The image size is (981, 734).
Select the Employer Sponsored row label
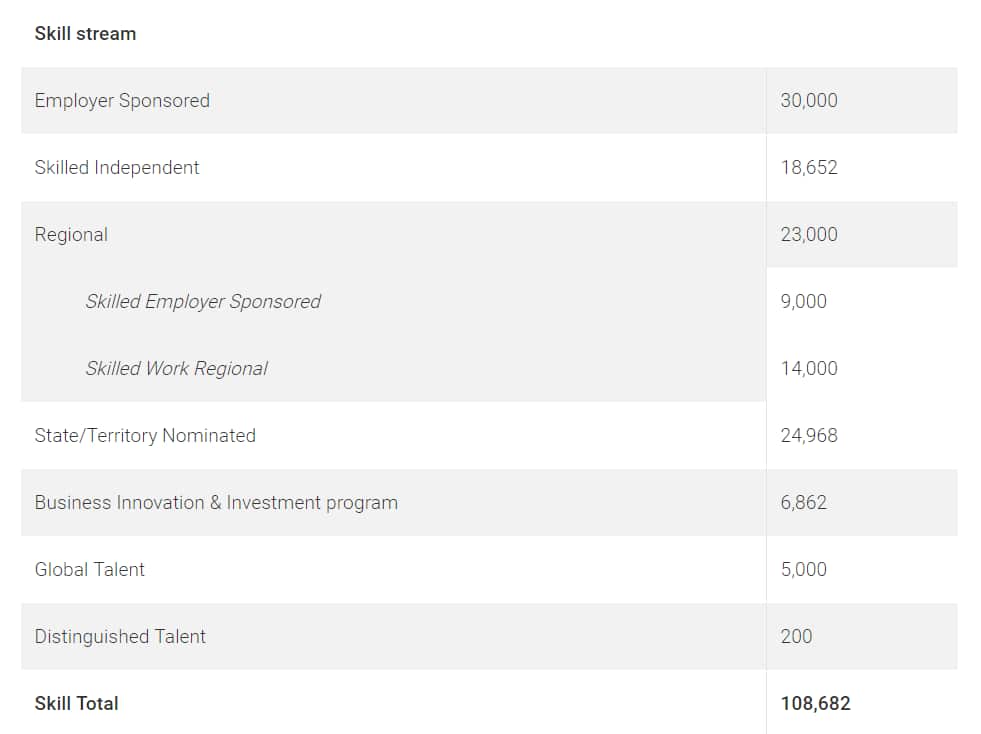tap(122, 101)
